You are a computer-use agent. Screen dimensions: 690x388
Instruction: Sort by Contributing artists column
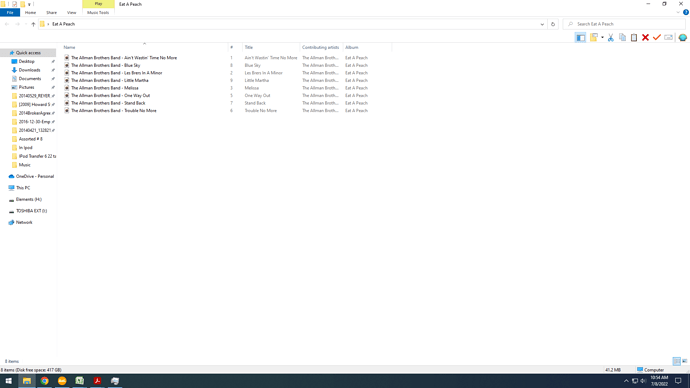(x=320, y=48)
